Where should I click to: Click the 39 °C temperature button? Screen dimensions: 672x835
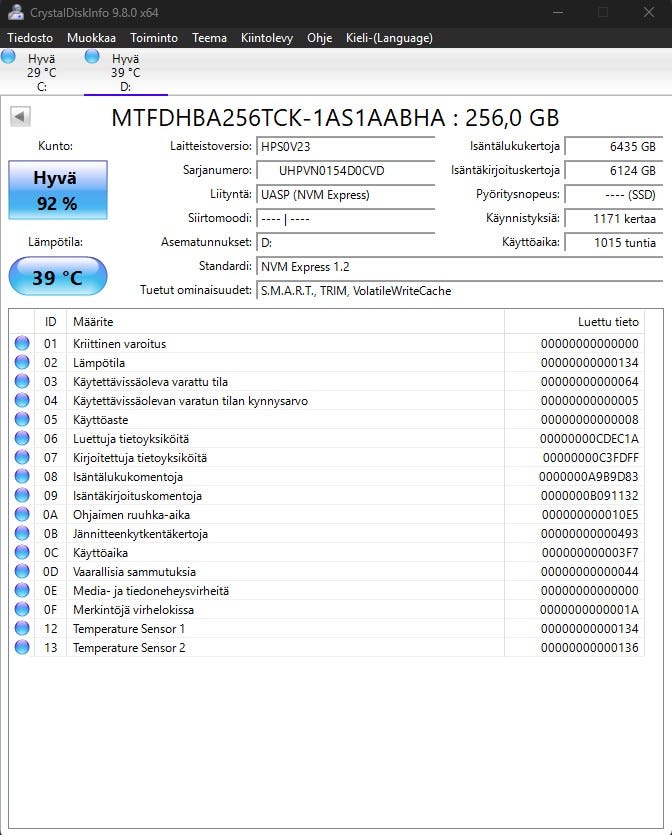(58, 276)
